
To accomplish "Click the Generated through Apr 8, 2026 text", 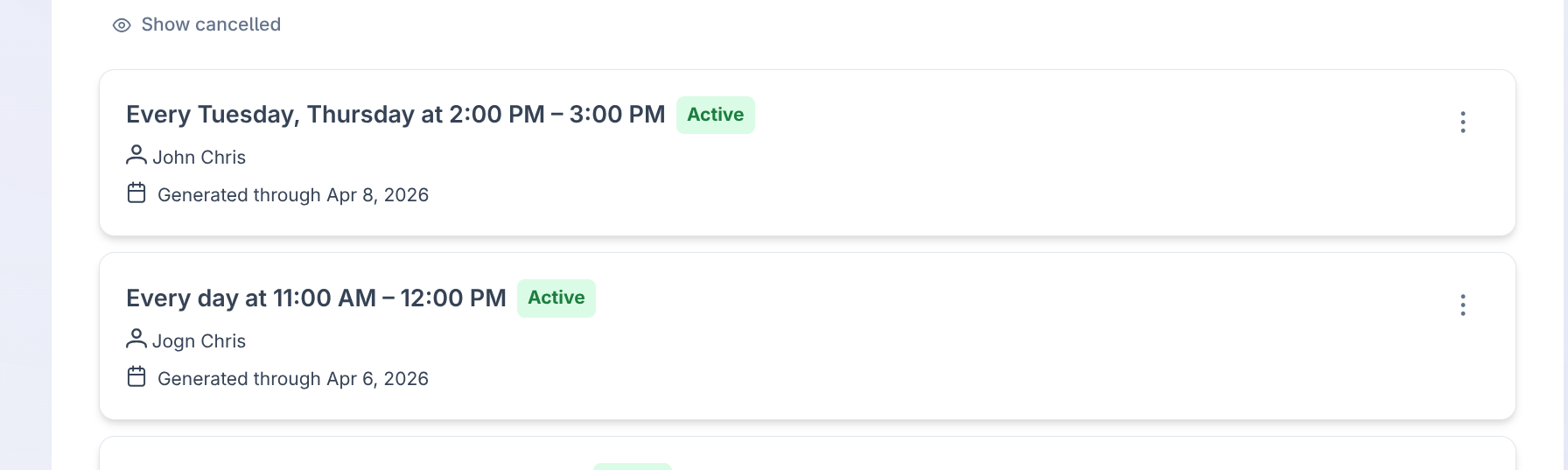I will (293, 195).
